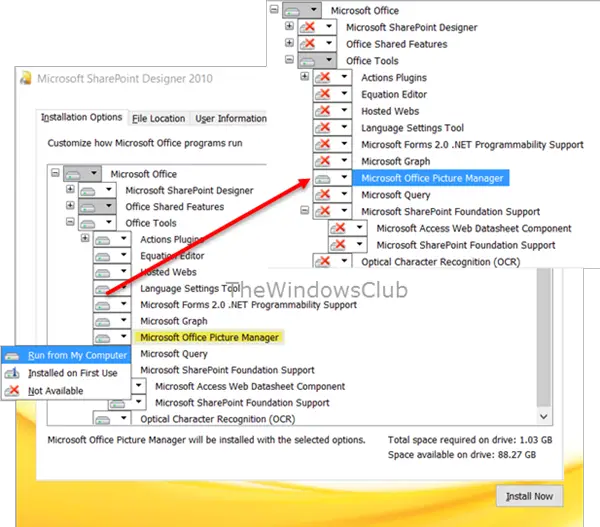Select the Microsoft Query label in setup window
The width and height of the screenshot is (600, 527).
(174, 354)
